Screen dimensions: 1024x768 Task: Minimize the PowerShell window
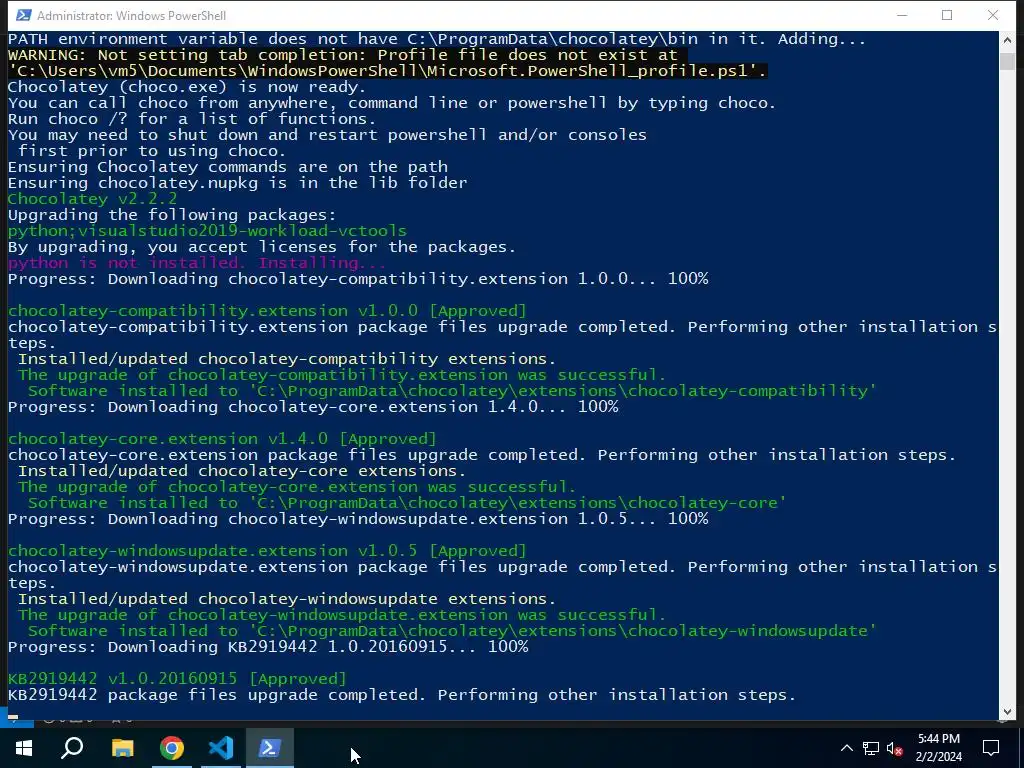click(902, 15)
